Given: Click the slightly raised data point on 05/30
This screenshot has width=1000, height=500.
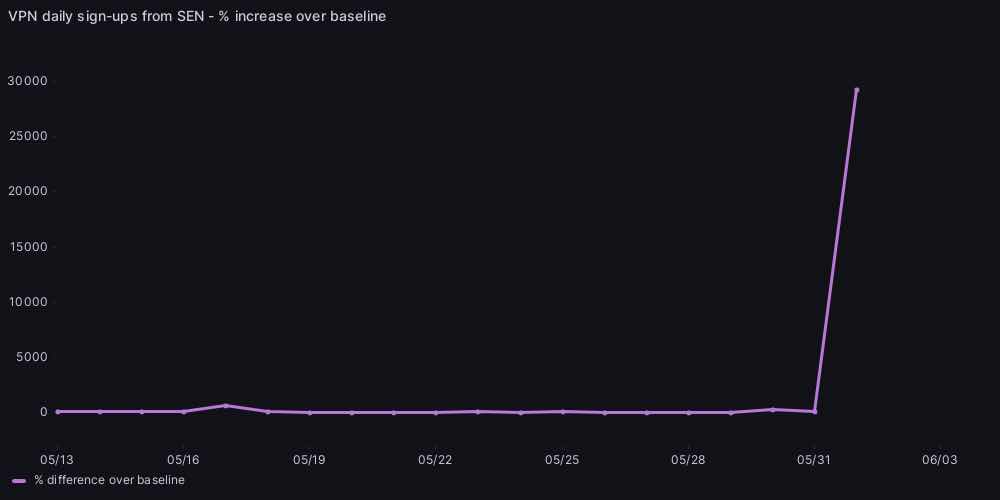Looking at the screenshot, I should click(x=773, y=409).
